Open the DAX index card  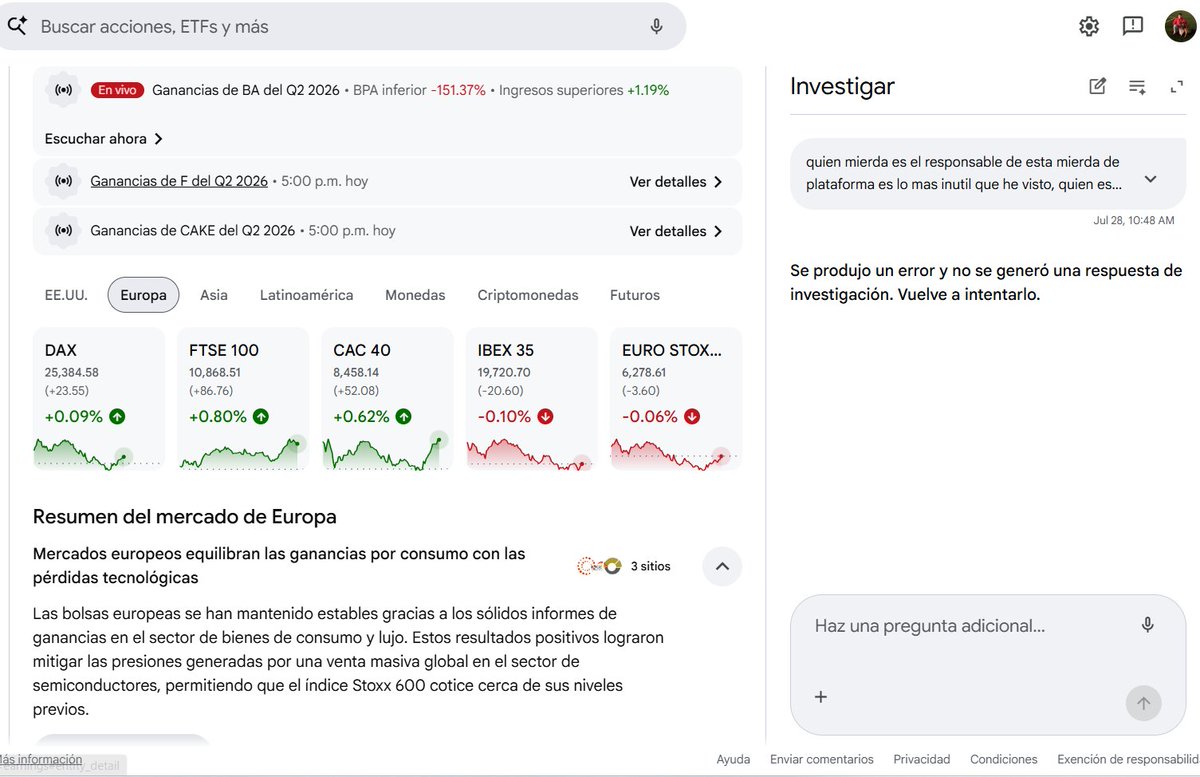tap(99, 399)
